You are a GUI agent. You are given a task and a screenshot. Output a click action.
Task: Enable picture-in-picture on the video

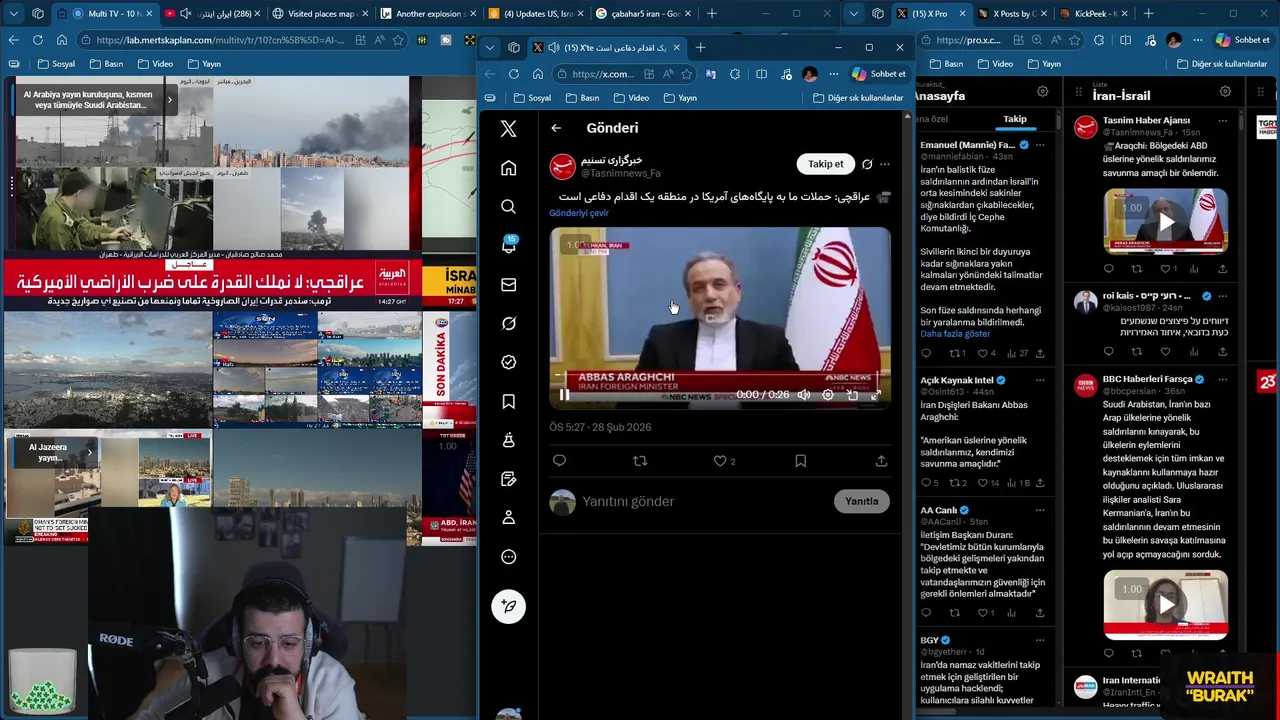(x=852, y=395)
